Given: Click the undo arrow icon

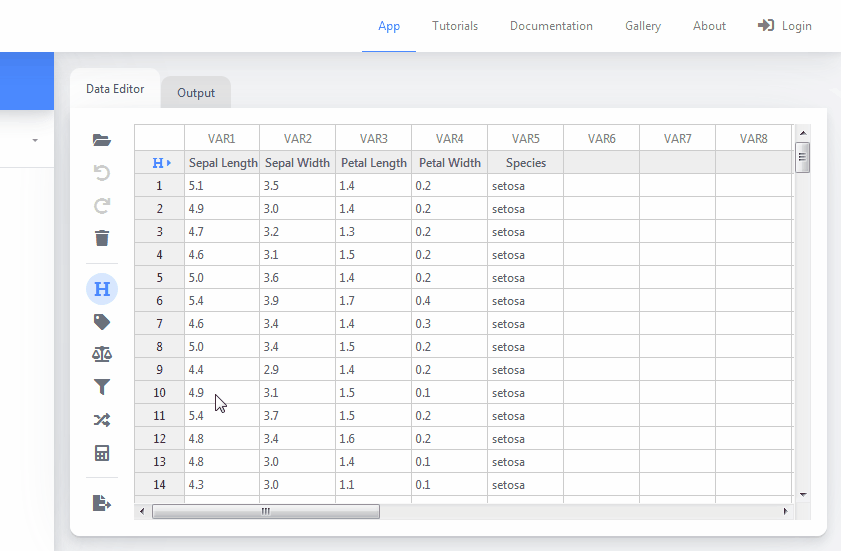Looking at the screenshot, I should pos(101,173).
